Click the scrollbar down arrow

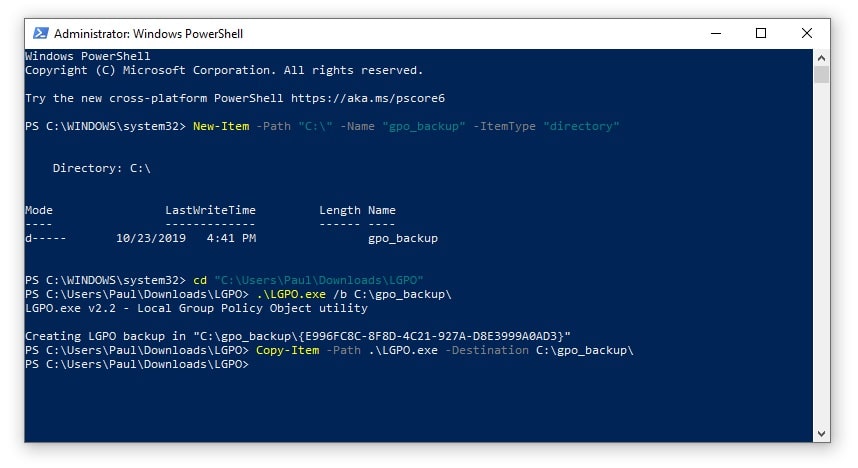point(821,434)
